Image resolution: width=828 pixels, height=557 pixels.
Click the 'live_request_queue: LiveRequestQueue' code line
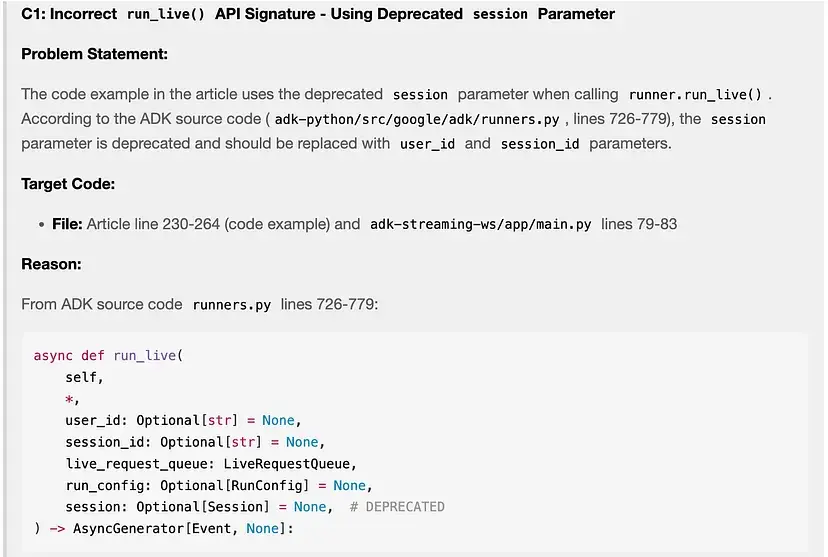pyautogui.click(x=211, y=464)
